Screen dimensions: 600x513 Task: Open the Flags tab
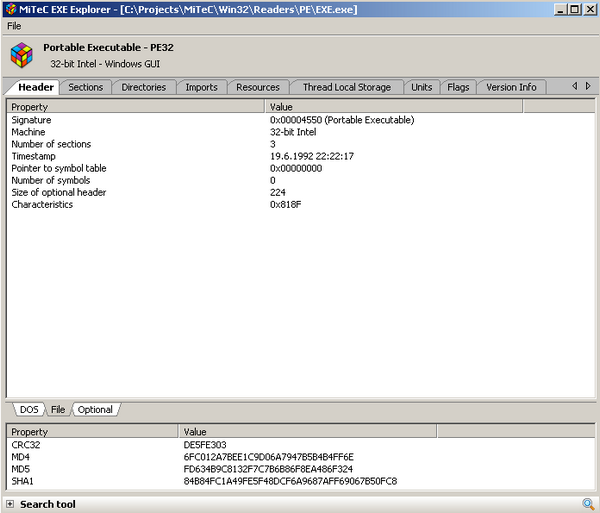tap(458, 87)
